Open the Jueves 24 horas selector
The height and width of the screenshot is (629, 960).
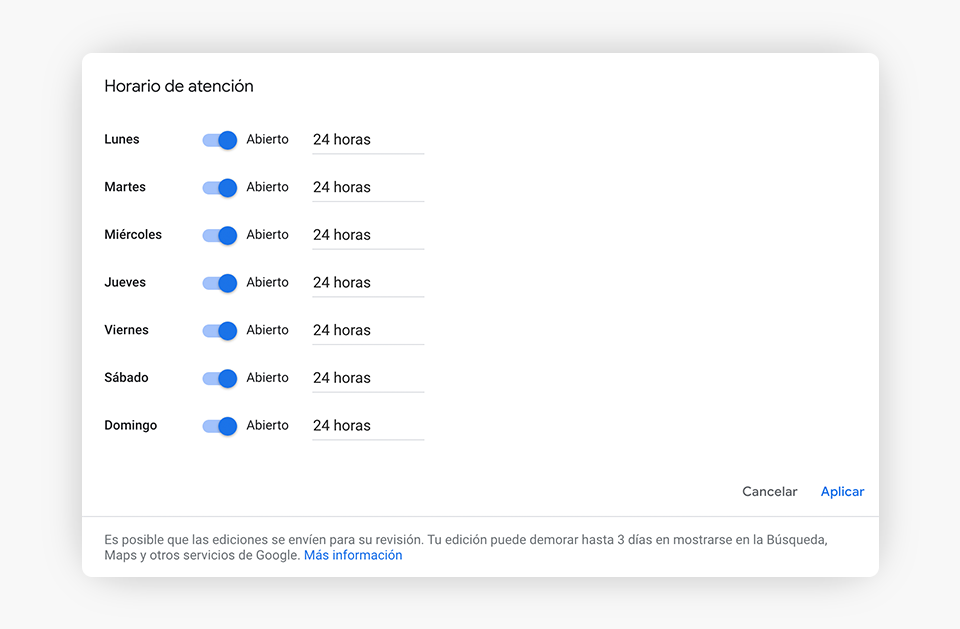368,284
